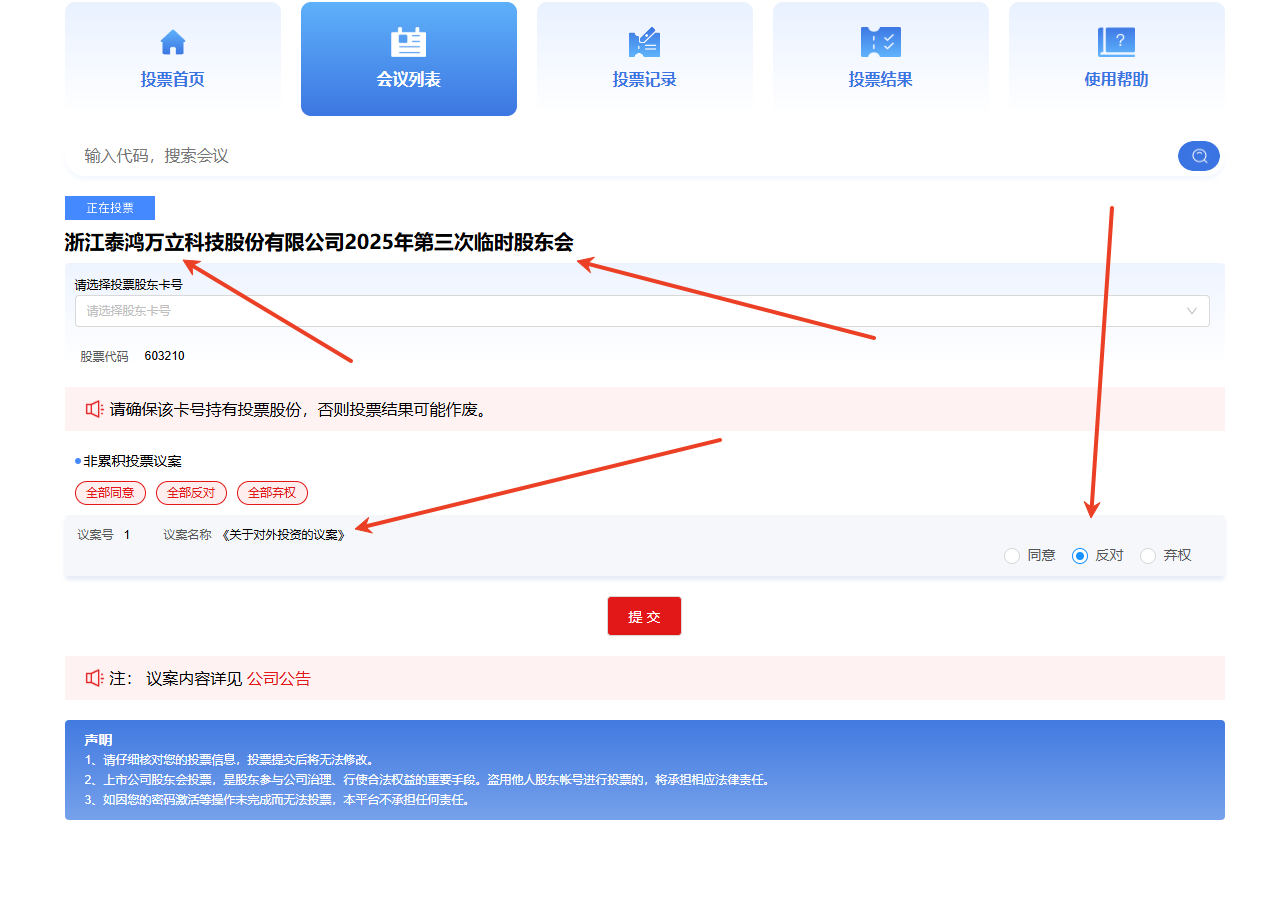
Task: Click the 正在投票 status badge
Action: (110, 208)
